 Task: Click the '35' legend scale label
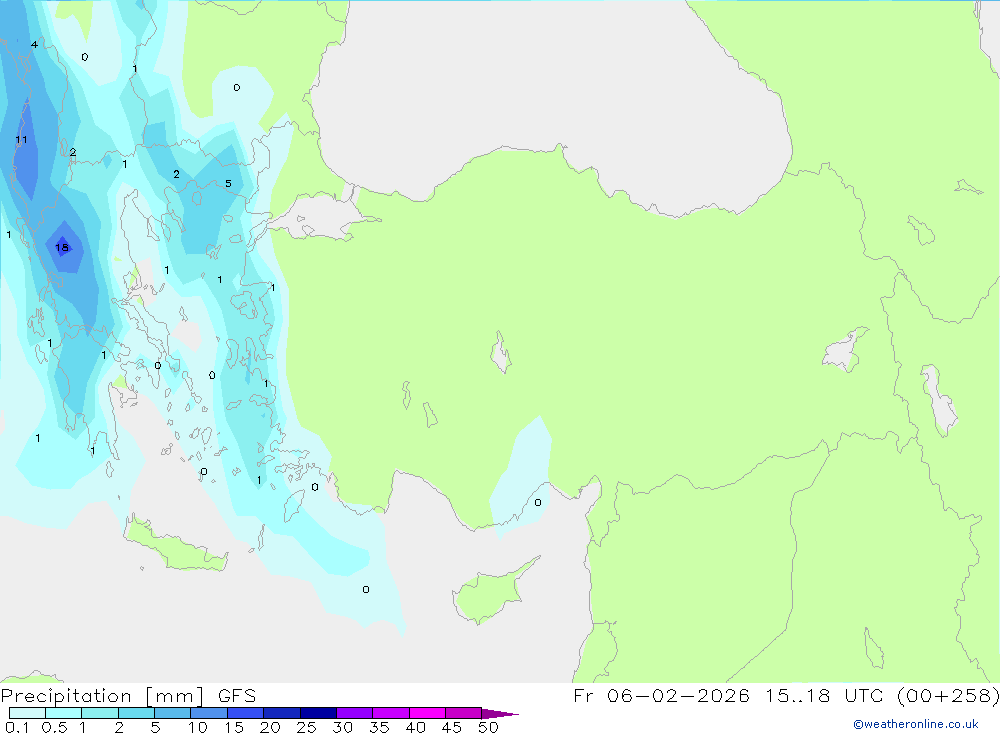click(x=379, y=727)
